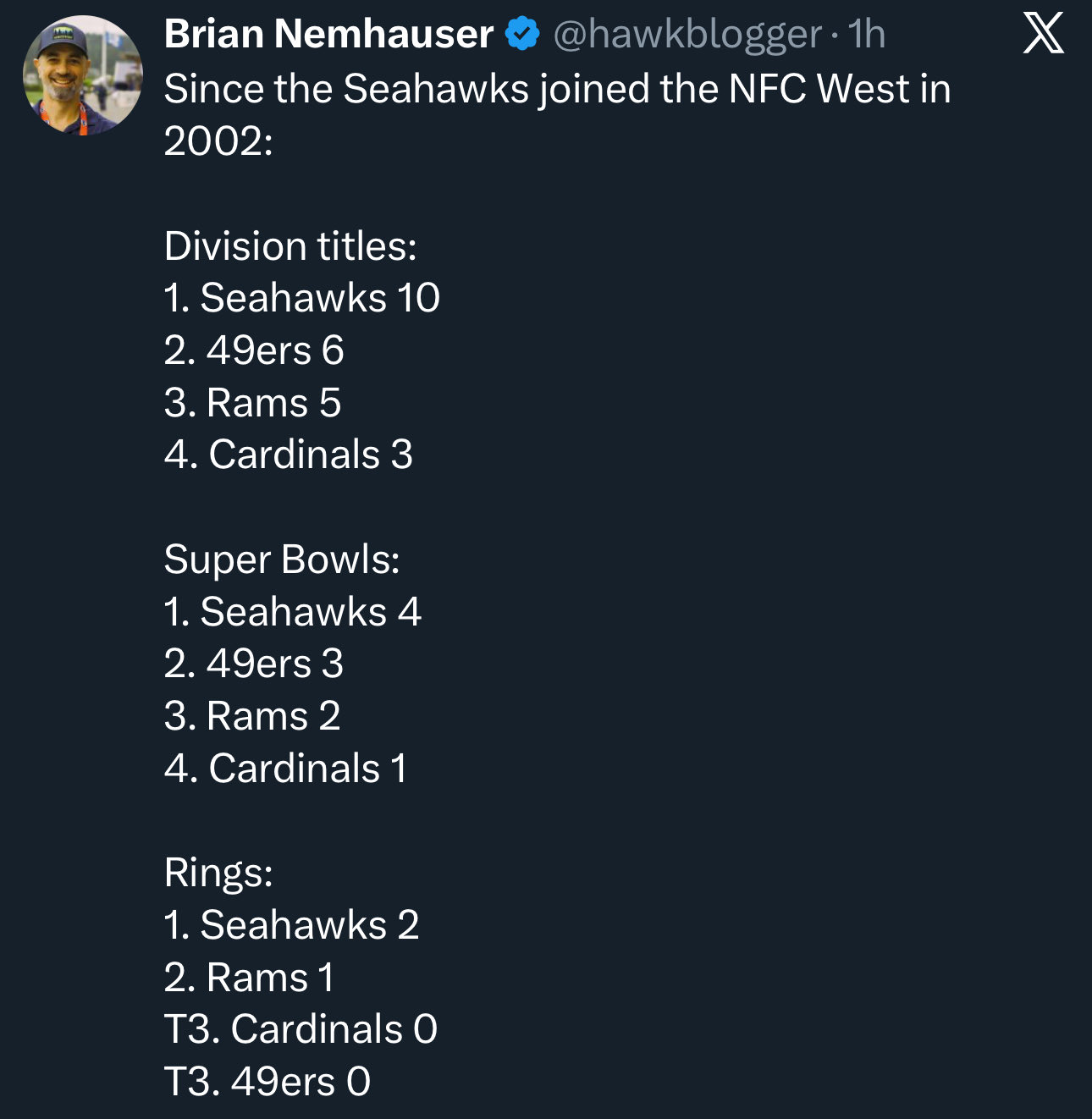Select the "1. Seahawks 2" line
Viewport: 1092px width, 1119px height.
click(x=292, y=925)
